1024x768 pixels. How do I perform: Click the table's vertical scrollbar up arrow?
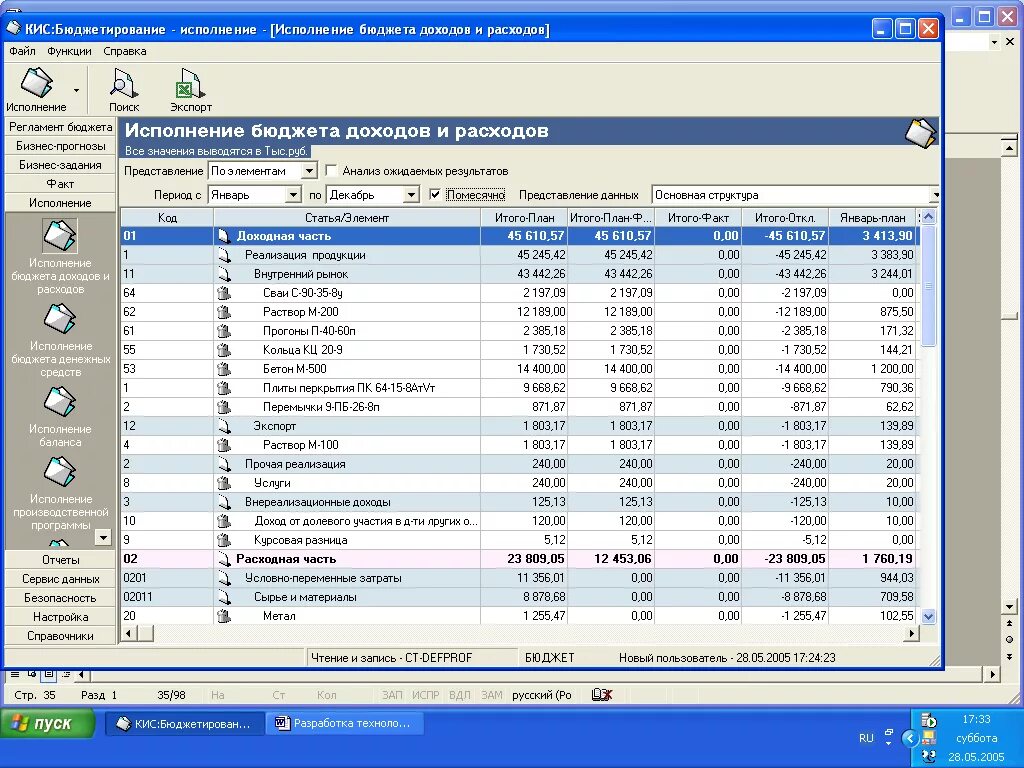[928, 217]
